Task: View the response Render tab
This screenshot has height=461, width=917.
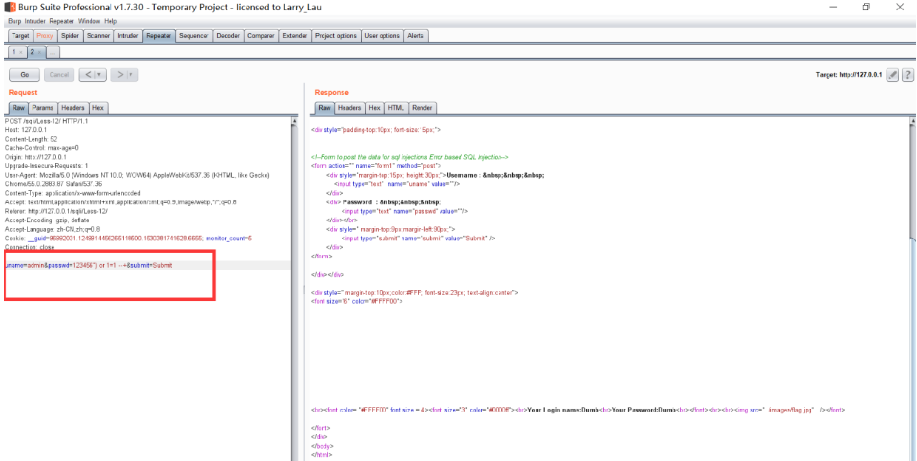Action: 423,108
